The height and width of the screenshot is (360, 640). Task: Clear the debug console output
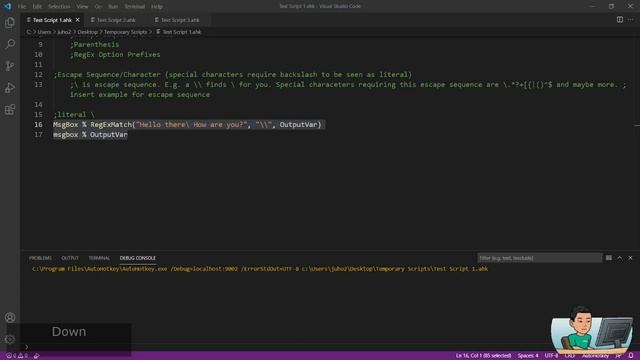tap(609, 258)
